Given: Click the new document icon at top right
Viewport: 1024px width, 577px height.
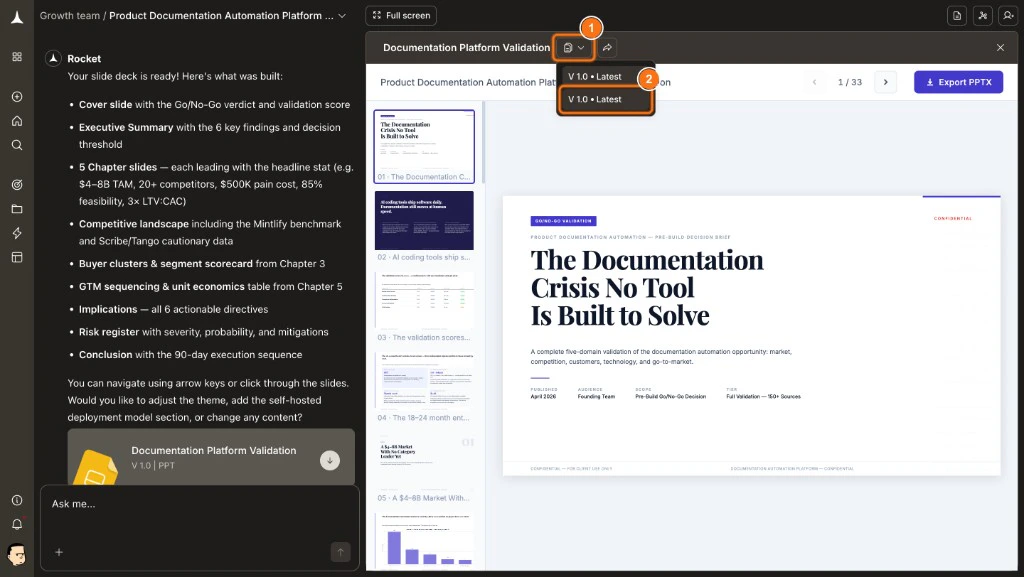Looking at the screenshot, I should (955, 15).
